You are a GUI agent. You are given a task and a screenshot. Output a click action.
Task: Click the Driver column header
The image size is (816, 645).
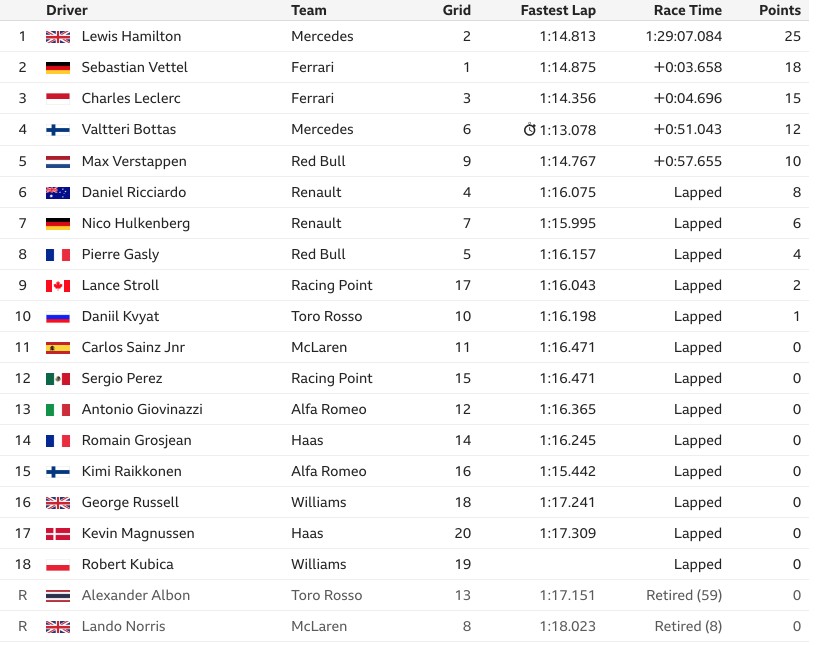tap(67, 10)
